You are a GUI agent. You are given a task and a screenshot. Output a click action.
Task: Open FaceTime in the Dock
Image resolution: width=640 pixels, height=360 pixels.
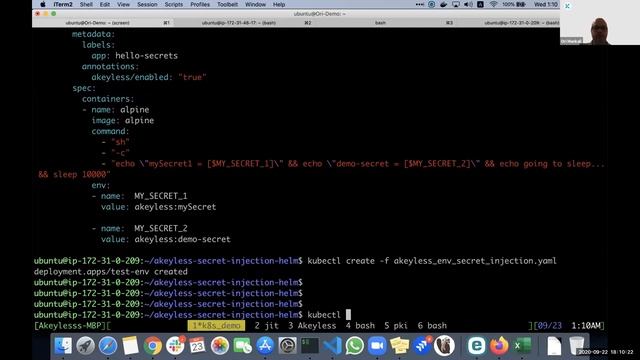[242, 346]
